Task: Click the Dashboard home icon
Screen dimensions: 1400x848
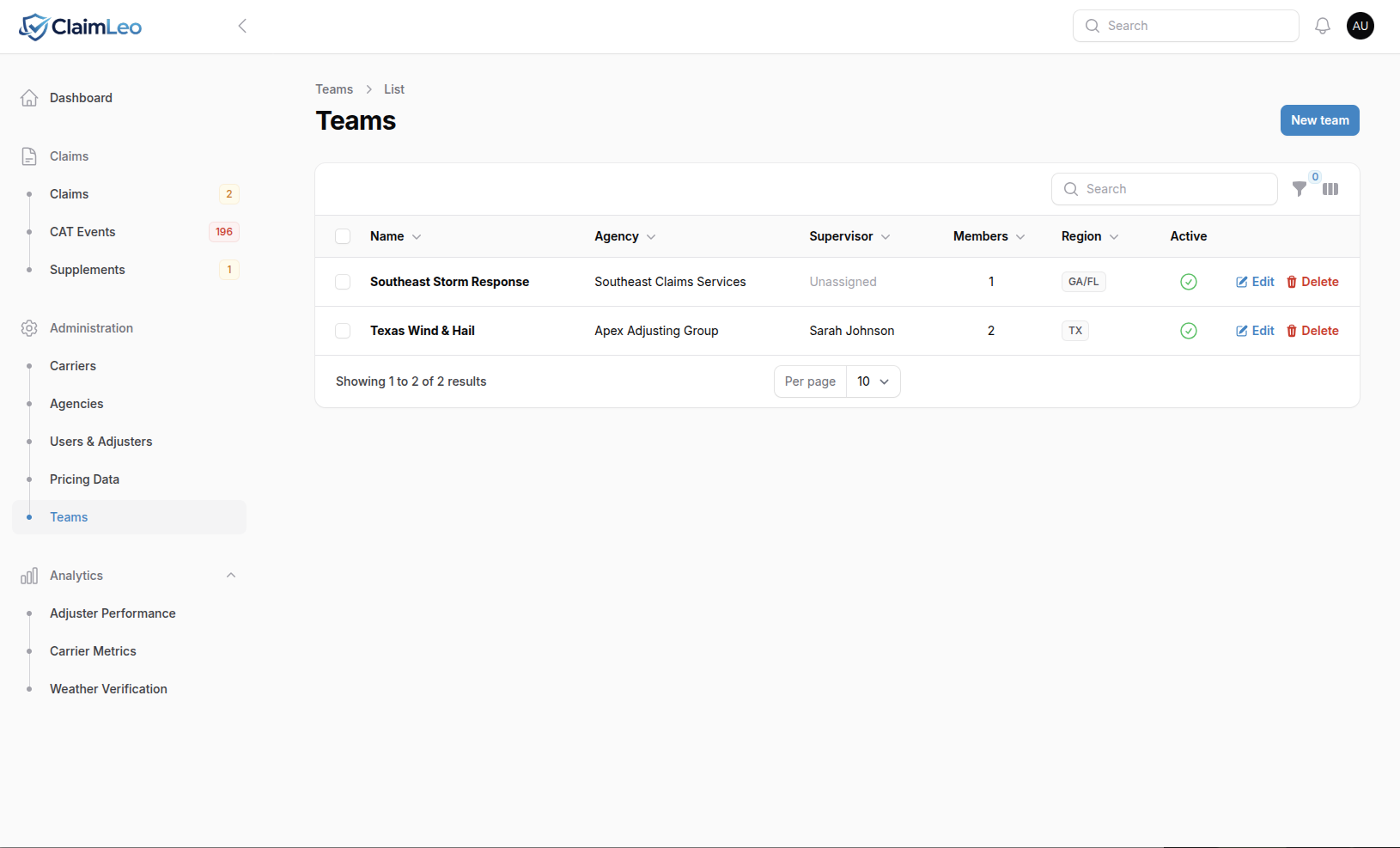Action: [x=29, y=98]
